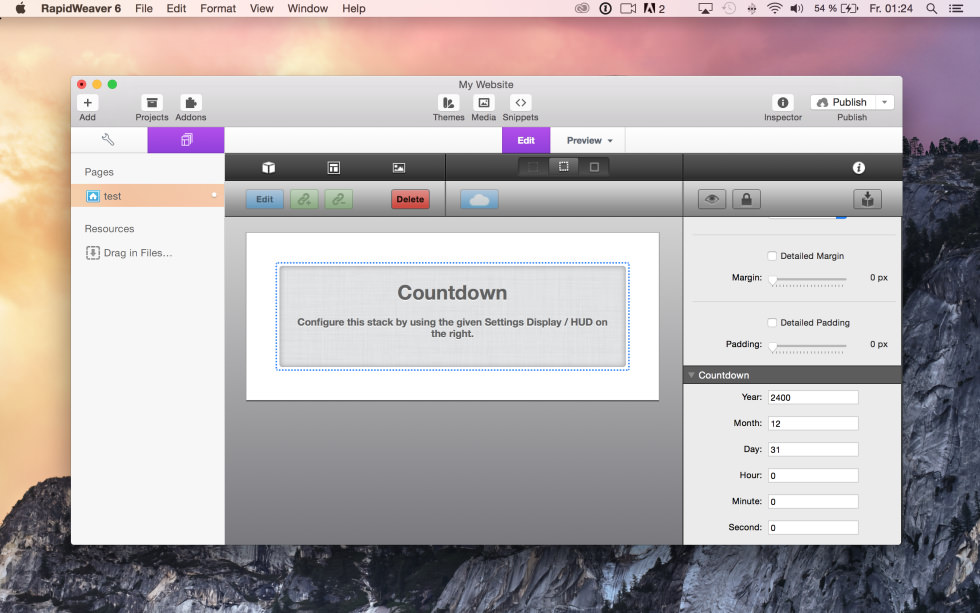Screen dimensions: 980x613
Task: Click the green add link button
Action: [304, 199]
